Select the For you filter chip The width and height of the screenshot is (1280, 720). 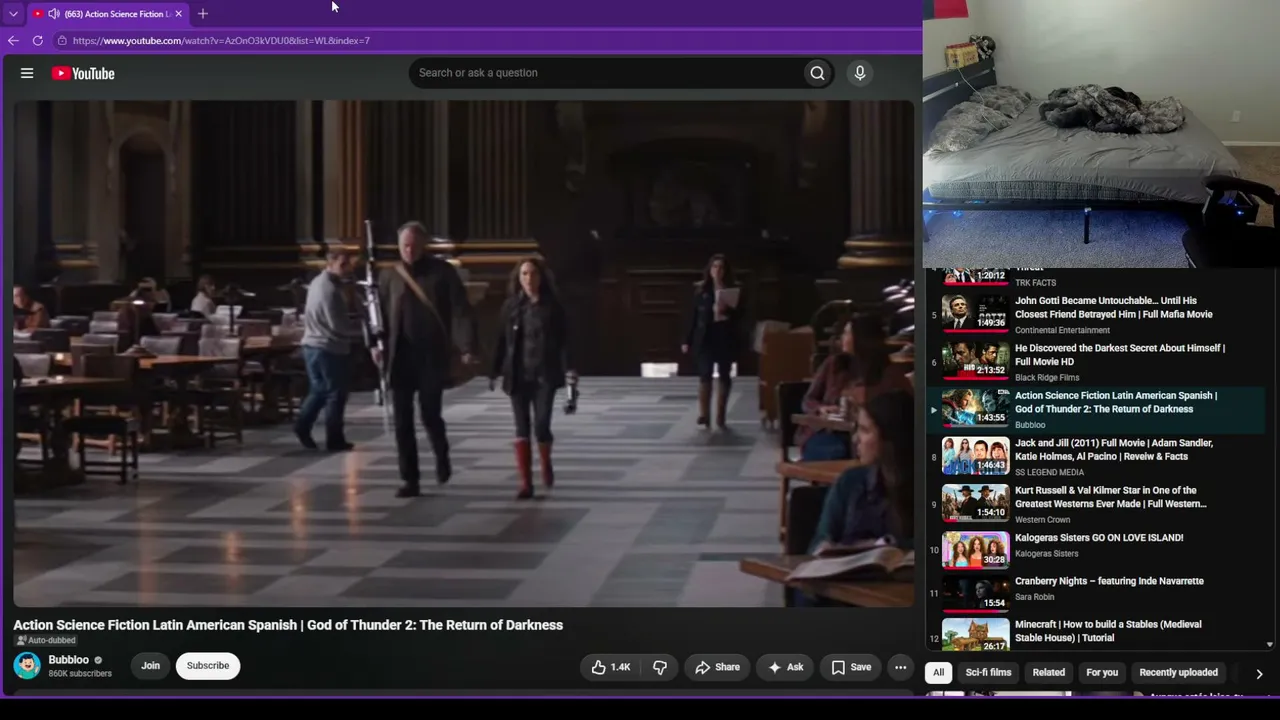pyautogui.click(x=1102, y=673)
